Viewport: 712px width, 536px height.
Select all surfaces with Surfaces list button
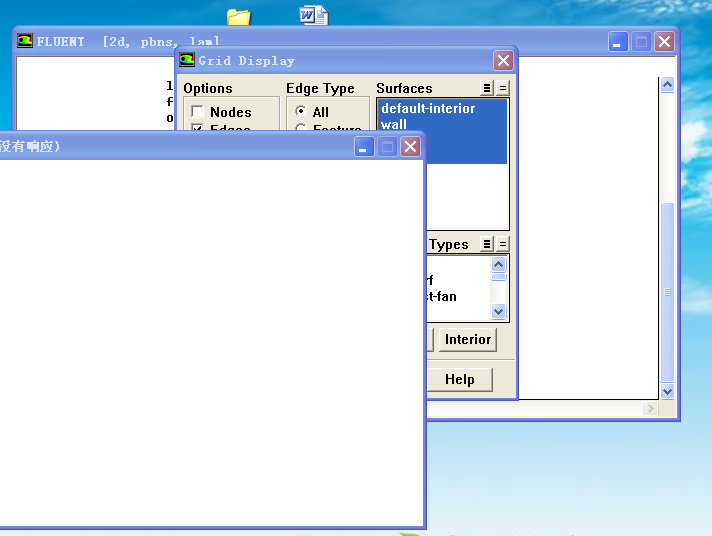(x=487, y=88)
